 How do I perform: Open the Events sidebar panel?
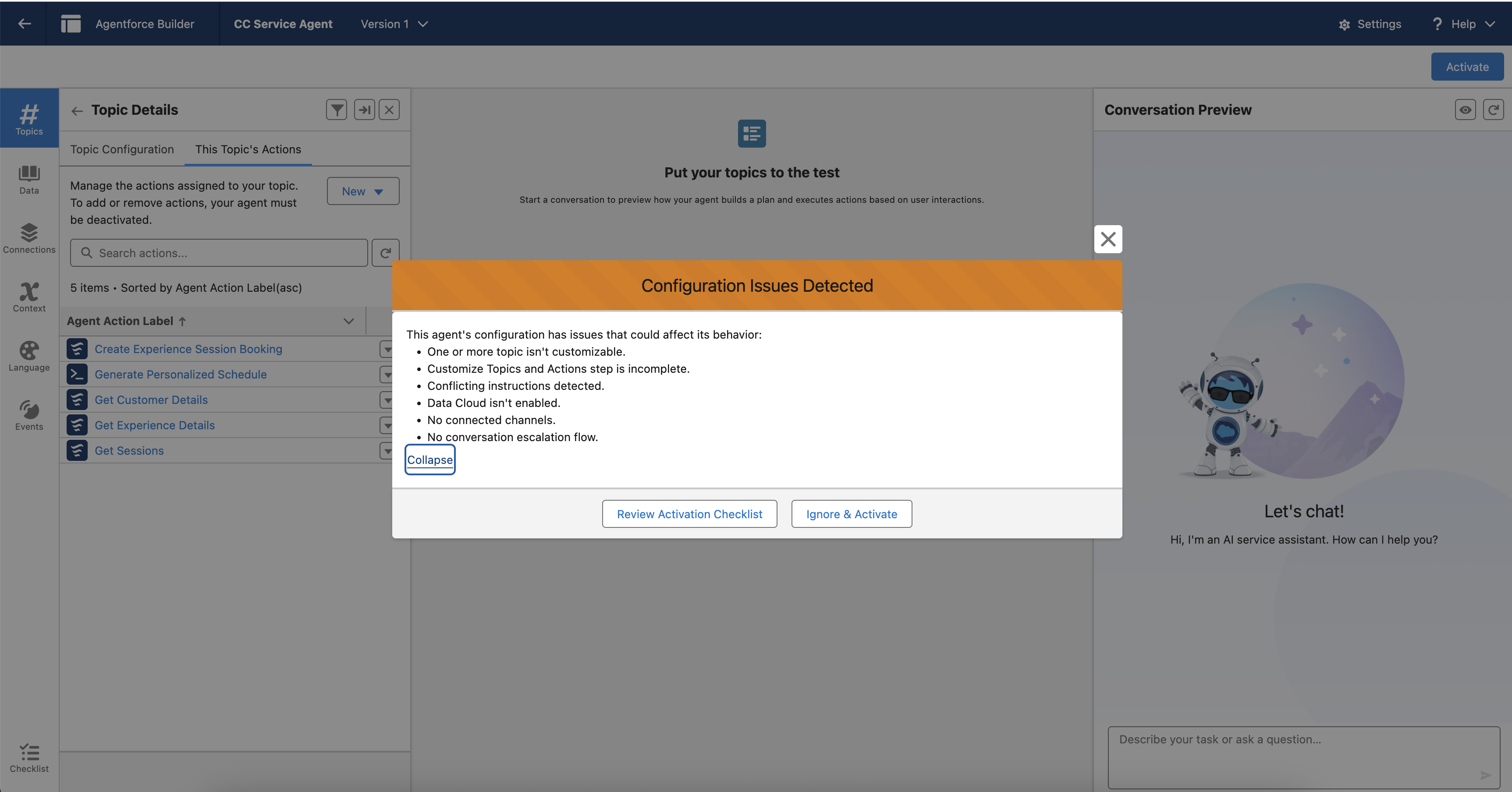[29, 415]
